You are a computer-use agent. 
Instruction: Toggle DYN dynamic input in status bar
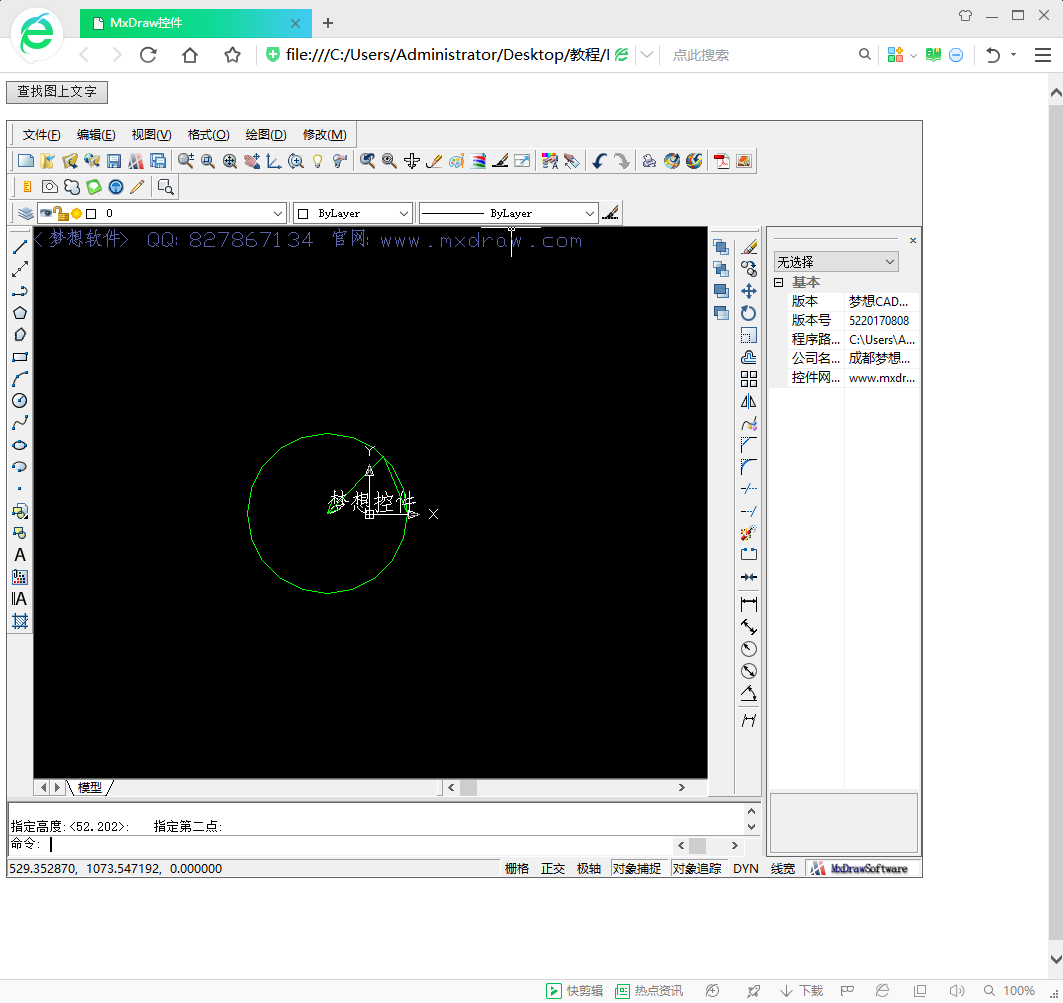(746, 869)
